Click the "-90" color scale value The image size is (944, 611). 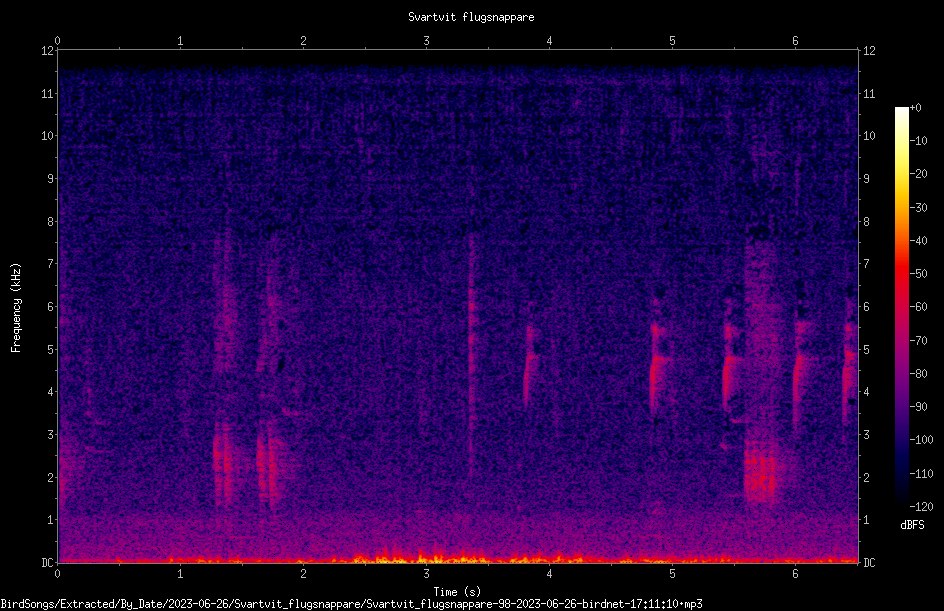[x=918, y=407]
